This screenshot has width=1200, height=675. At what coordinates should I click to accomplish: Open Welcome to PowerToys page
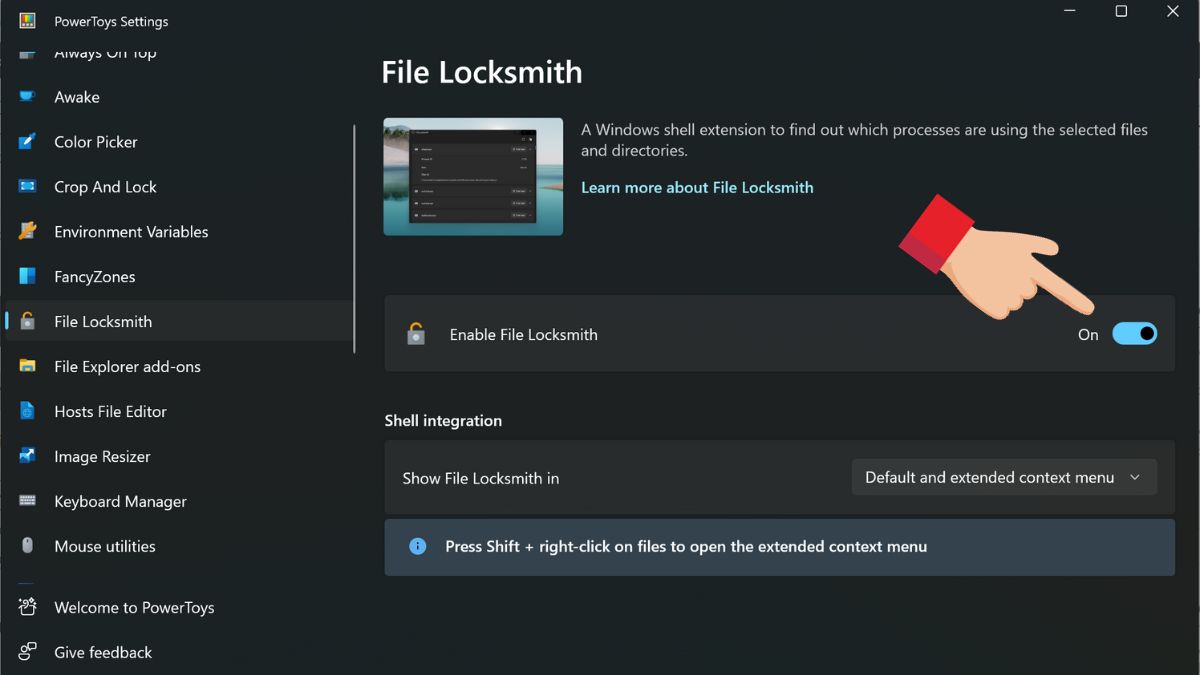pyautogui.click(x=134, y=608)
